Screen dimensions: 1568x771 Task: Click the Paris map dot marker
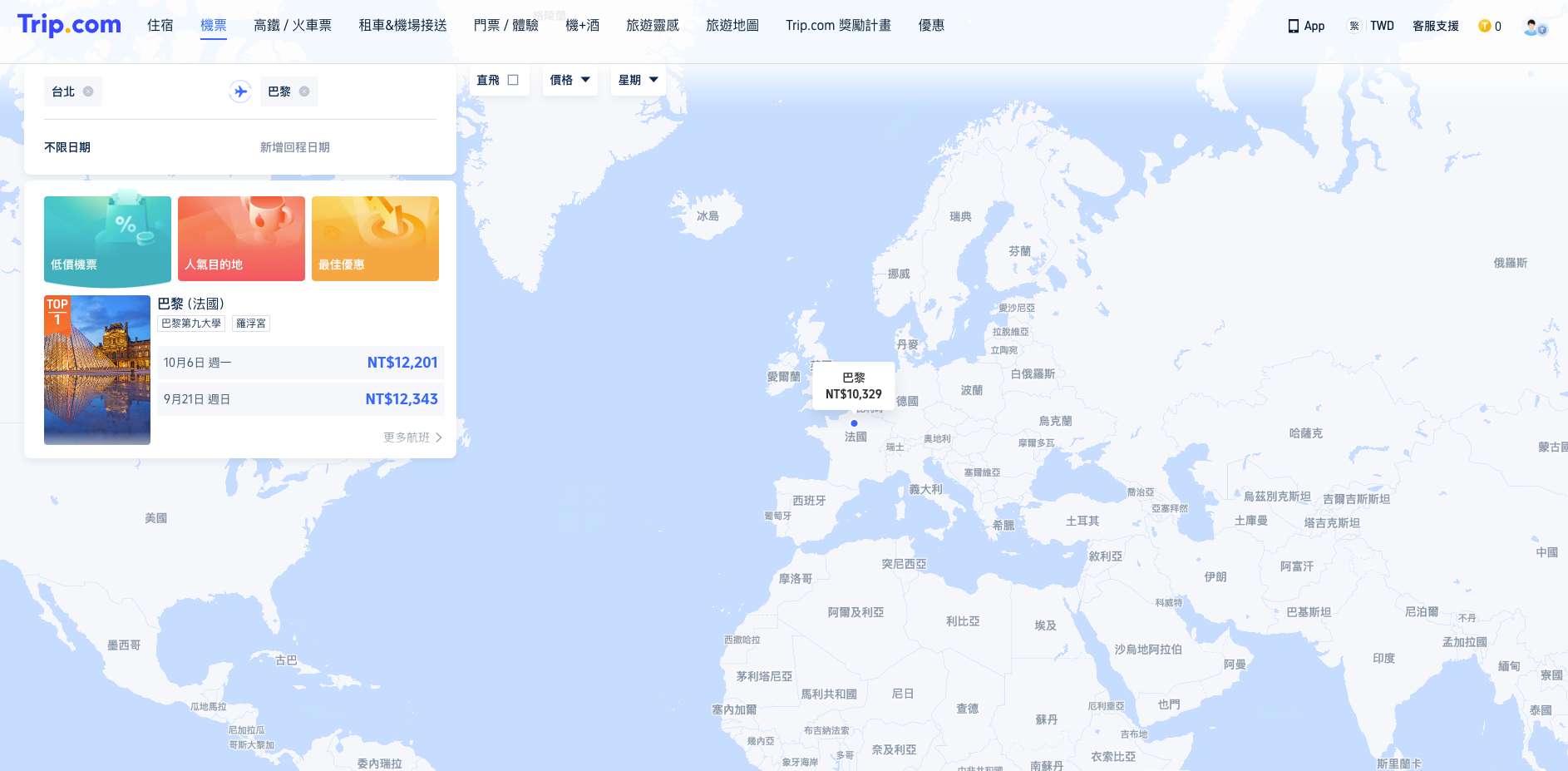854,423
